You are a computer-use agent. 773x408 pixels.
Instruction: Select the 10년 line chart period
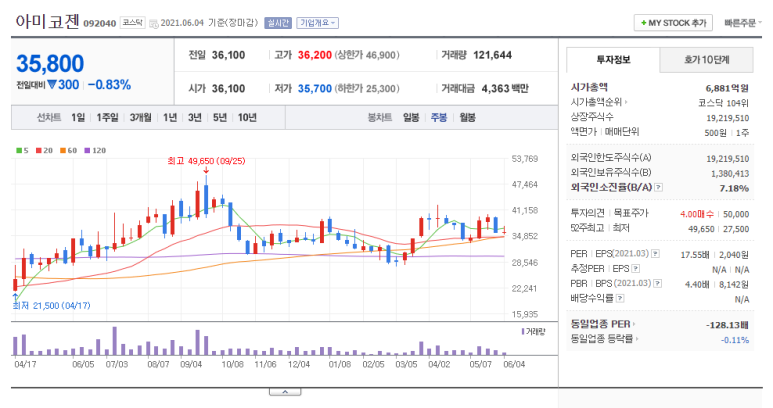(x=247, y=117)
